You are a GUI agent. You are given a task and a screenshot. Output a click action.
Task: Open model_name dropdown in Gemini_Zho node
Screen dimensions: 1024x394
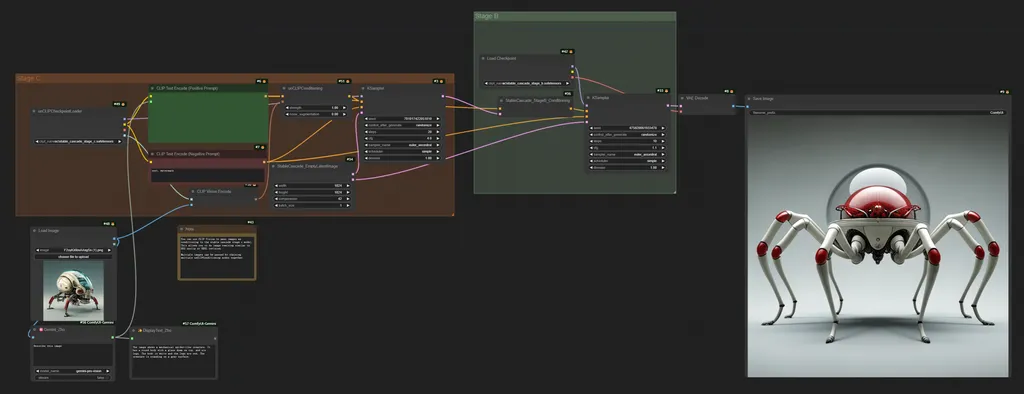[x=72, y=371]
